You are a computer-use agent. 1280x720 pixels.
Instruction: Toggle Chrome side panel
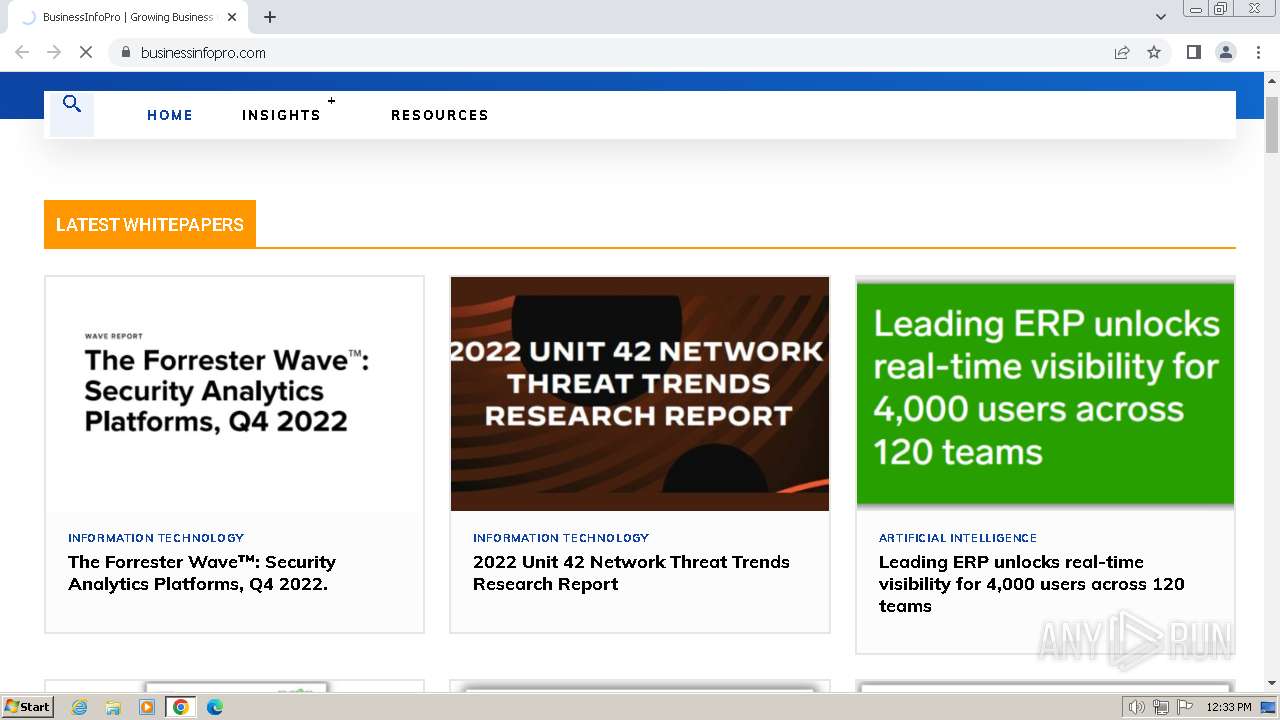point(1193,52)
